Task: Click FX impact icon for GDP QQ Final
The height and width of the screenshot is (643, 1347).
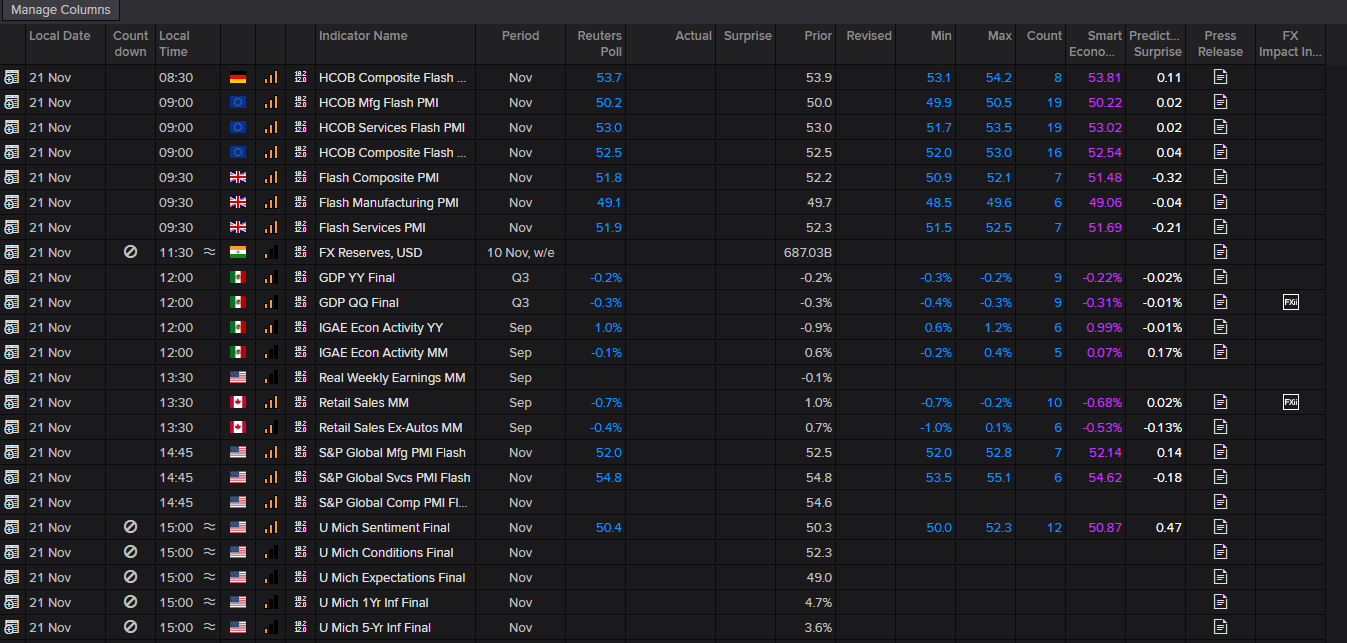Action: (x=1290, y=302)
